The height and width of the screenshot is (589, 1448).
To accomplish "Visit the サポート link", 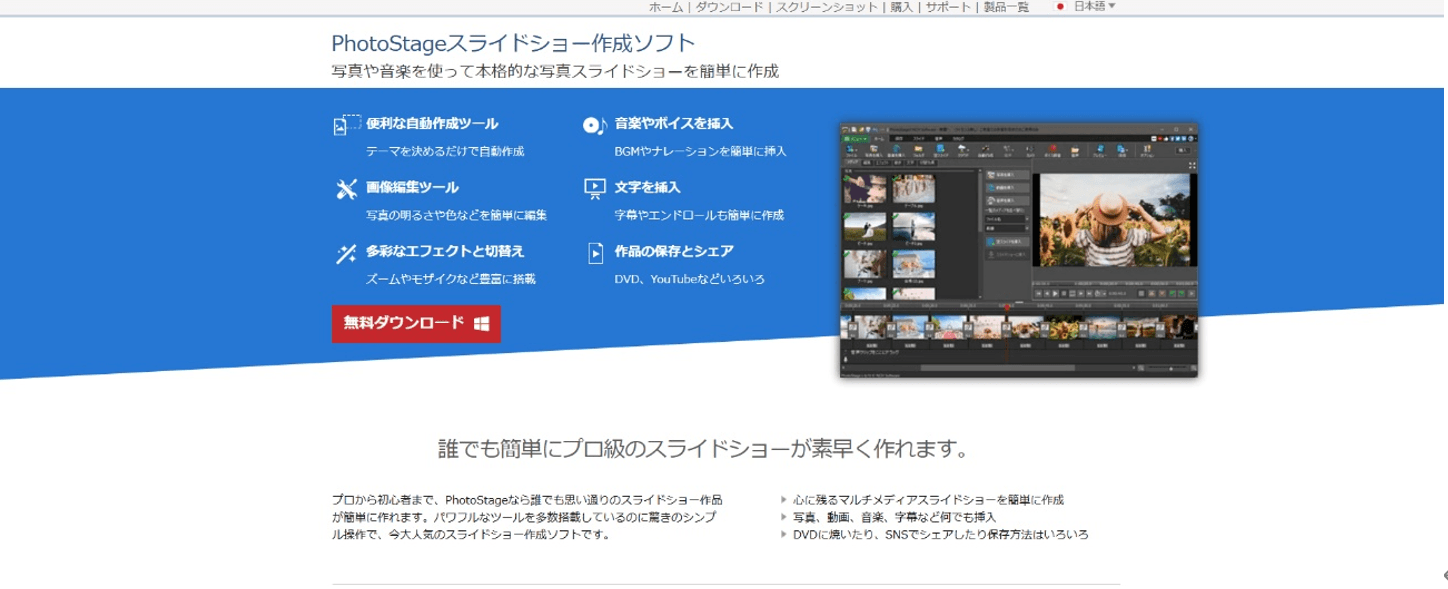I will pos(949,7).
